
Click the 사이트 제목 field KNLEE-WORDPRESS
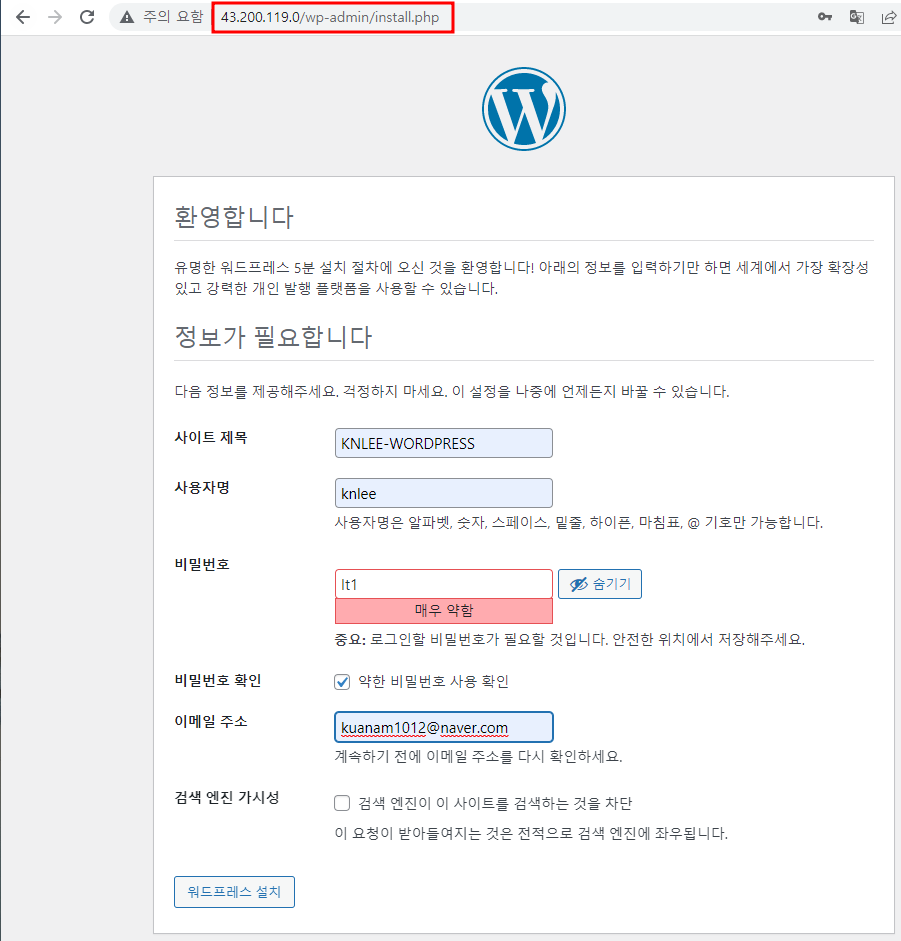tap(444, 443)
